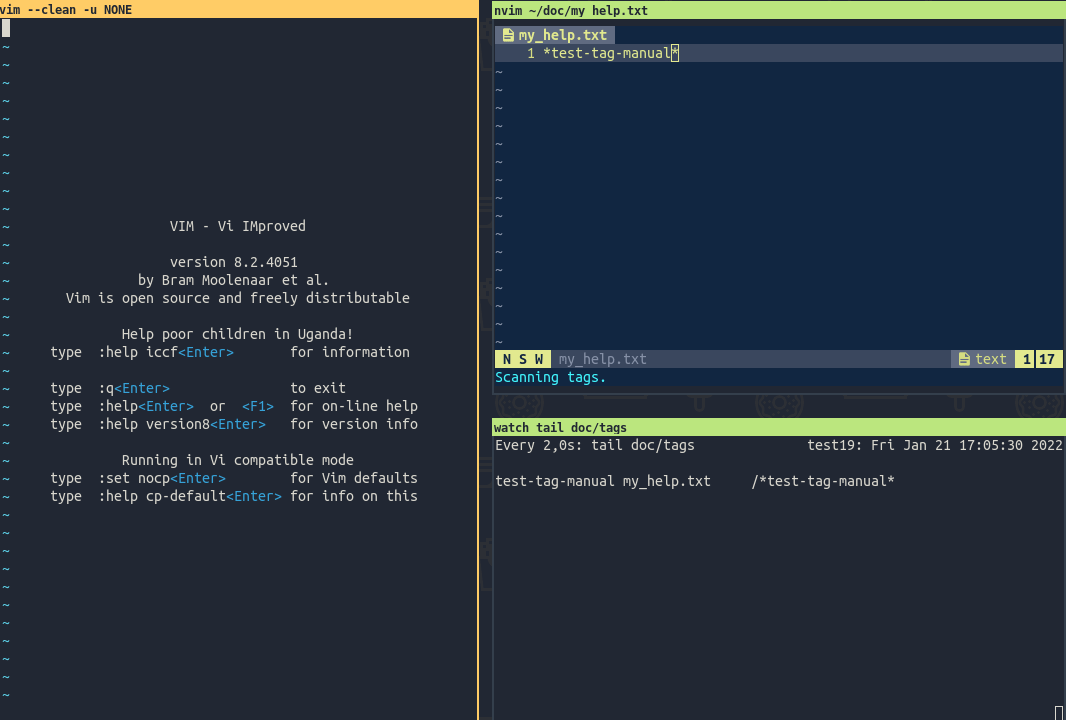Viewport: 1066px width, 720px height.
Task: Click the ':q<Enter>' command text
Action: click(134, 388)
